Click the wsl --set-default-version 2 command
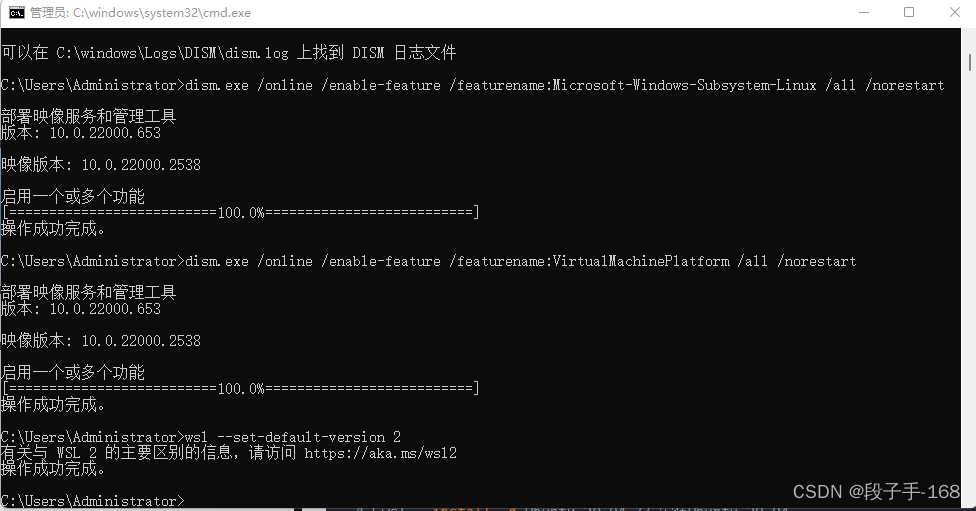This screenshot has width=976, height=511. pos(293,437)
